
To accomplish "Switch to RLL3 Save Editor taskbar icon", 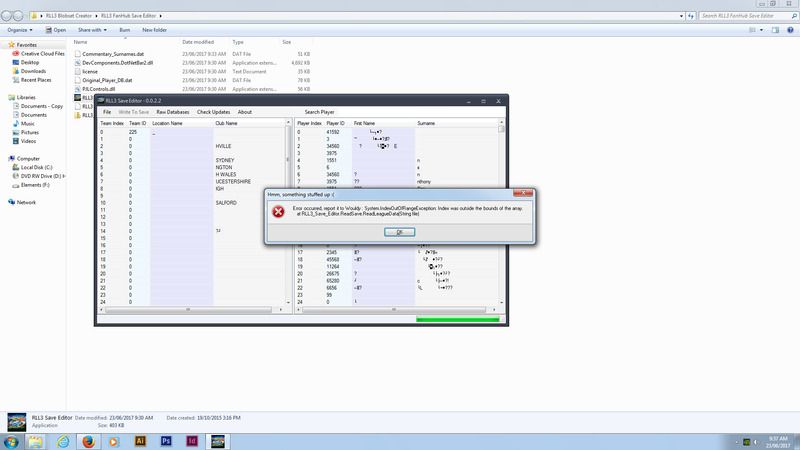I will [x=218, y=441].
